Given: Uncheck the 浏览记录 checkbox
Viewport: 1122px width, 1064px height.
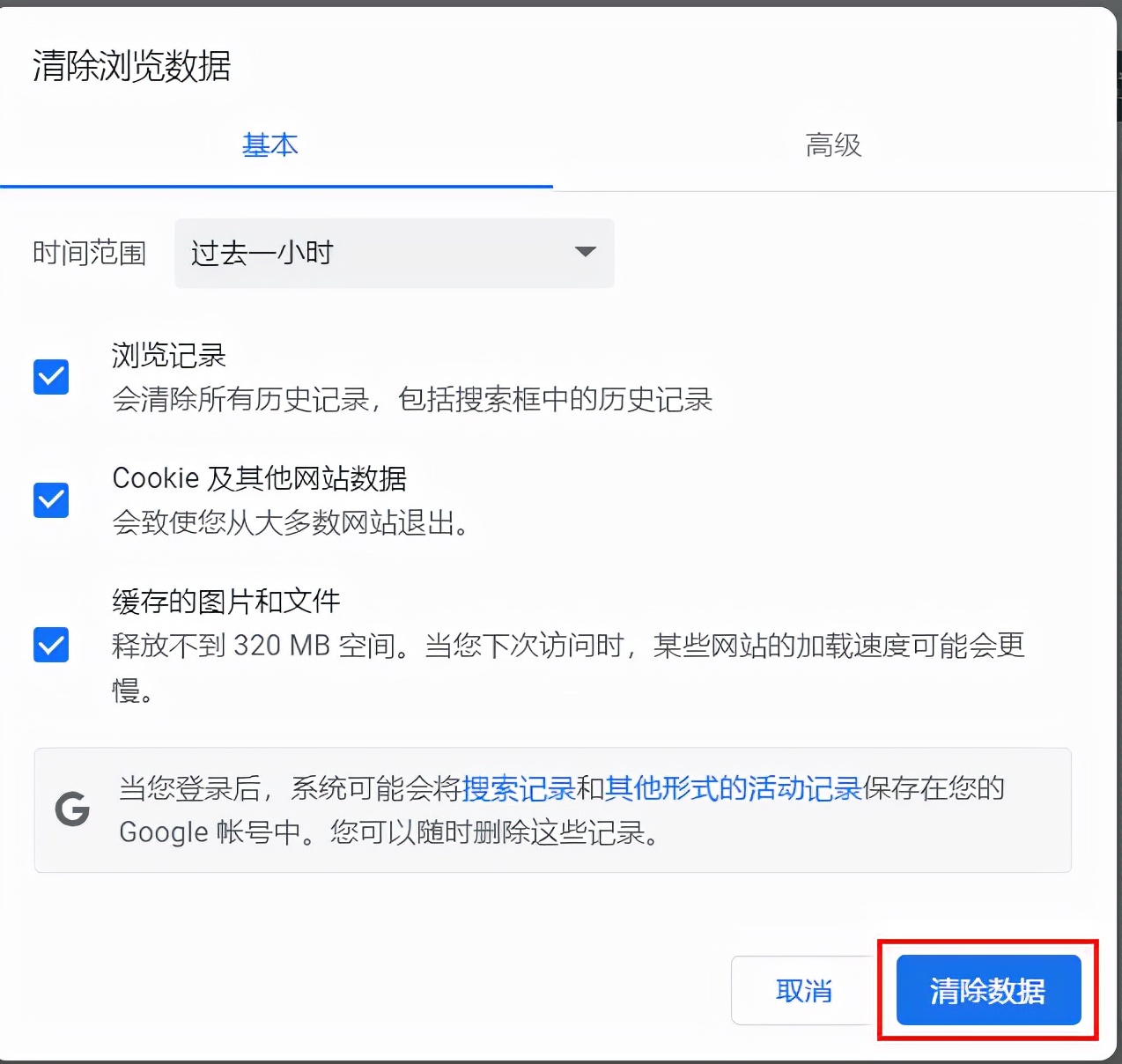Looking at the screenshot, I should click(50, 377).
